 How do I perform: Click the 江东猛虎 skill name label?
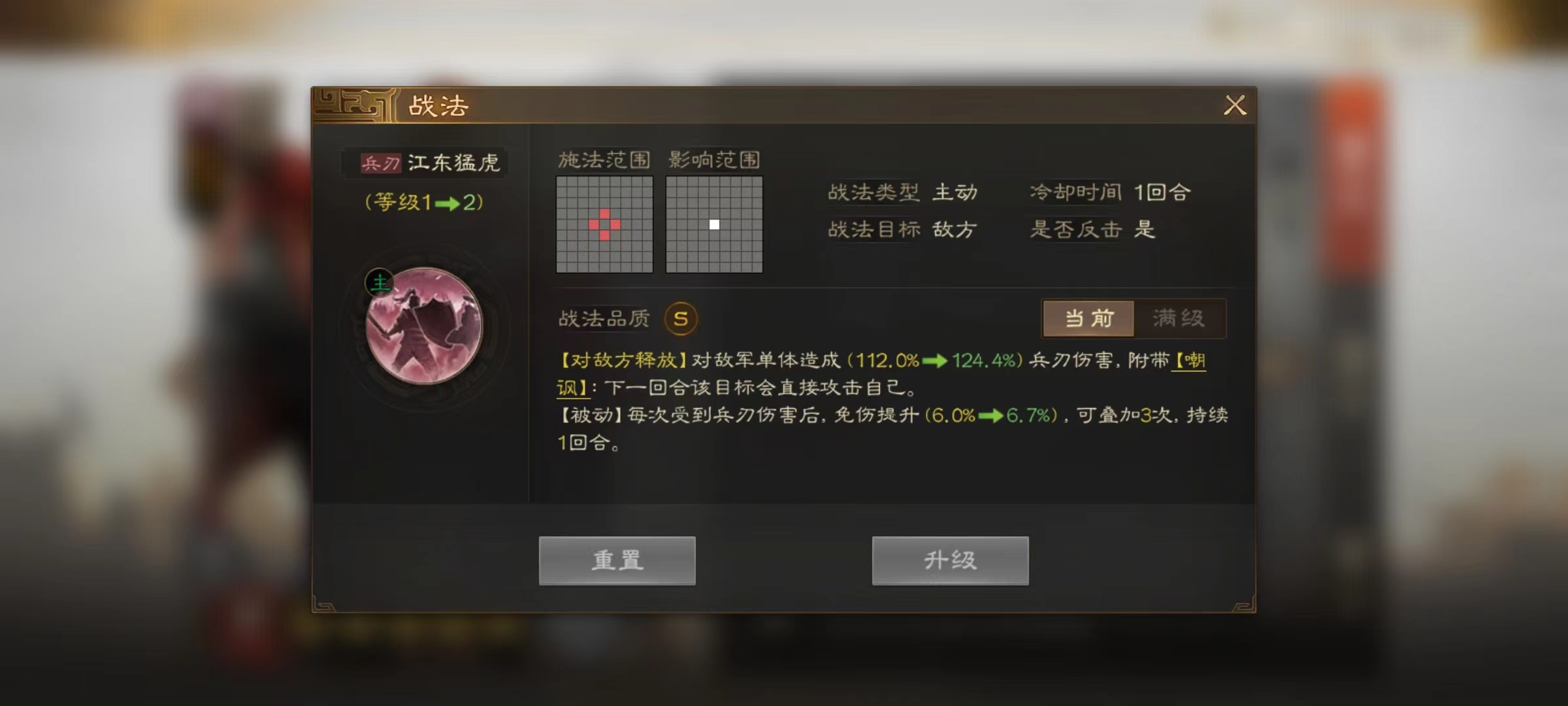[x=453, y=163]
